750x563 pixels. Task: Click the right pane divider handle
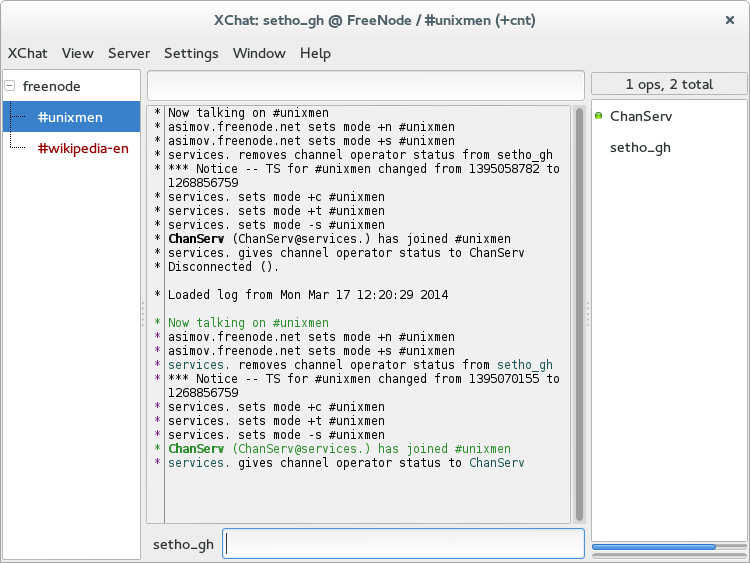pos(588,314)
